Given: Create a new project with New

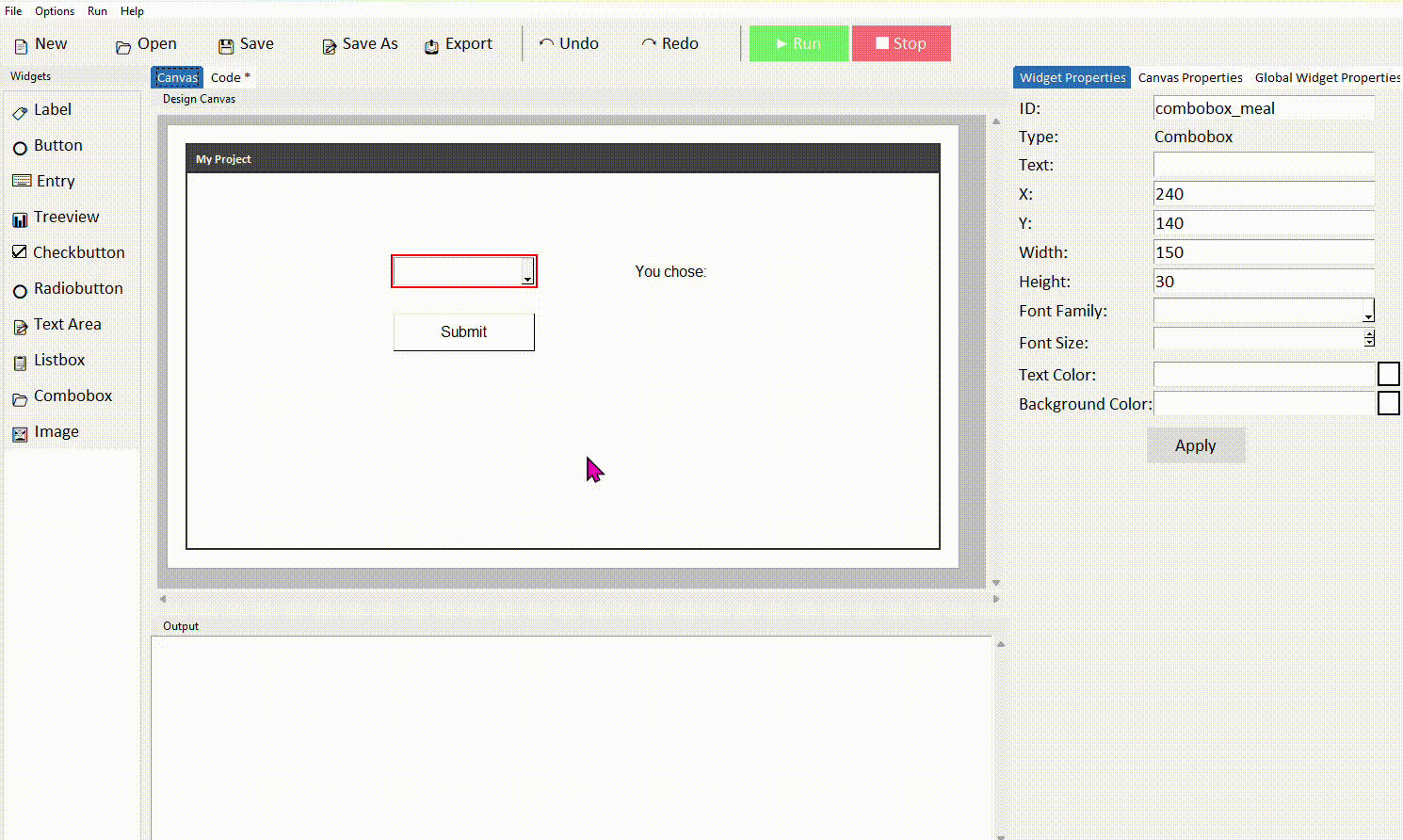Looking at the screenshot, I should point(41,42).
